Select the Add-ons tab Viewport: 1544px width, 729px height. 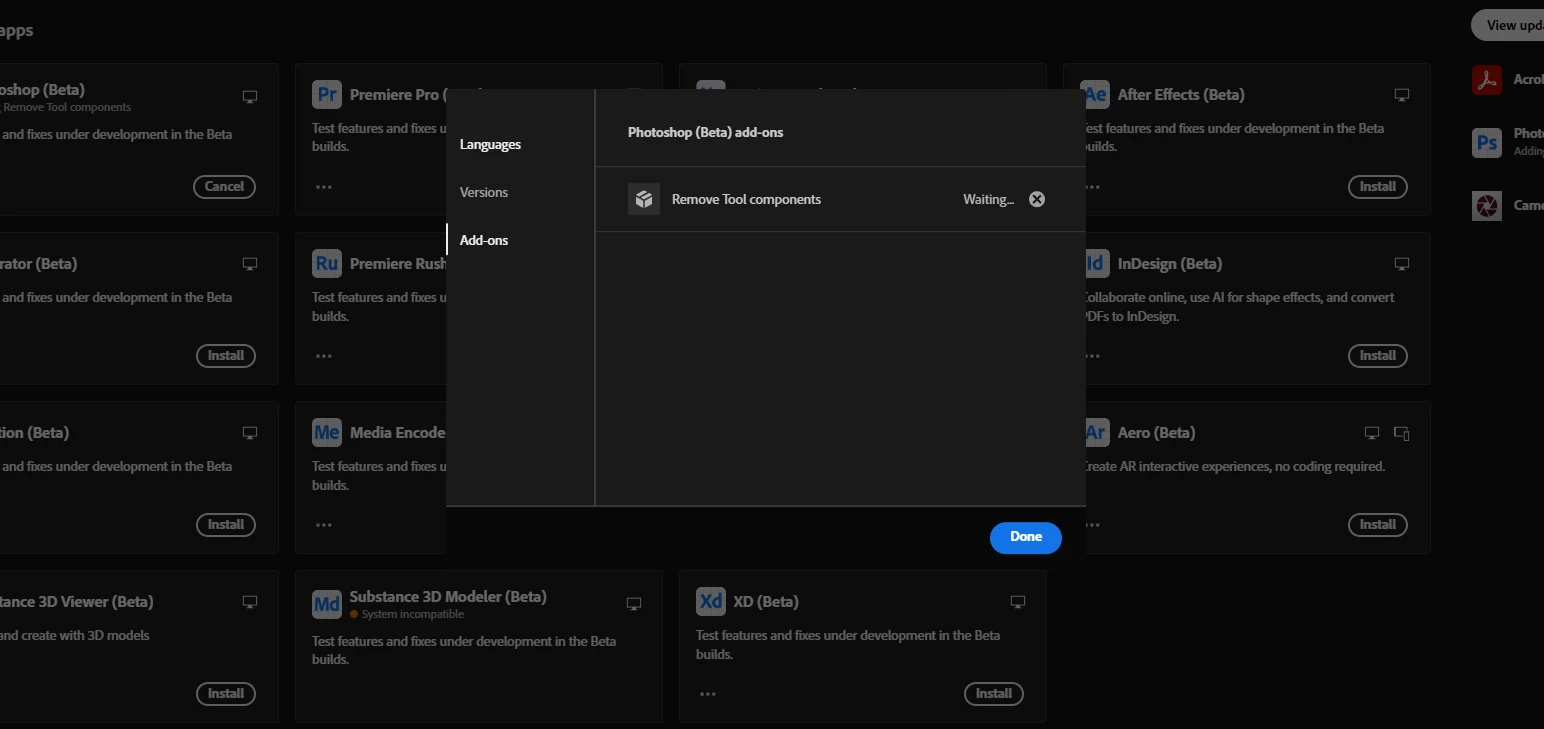click(484, 241)
